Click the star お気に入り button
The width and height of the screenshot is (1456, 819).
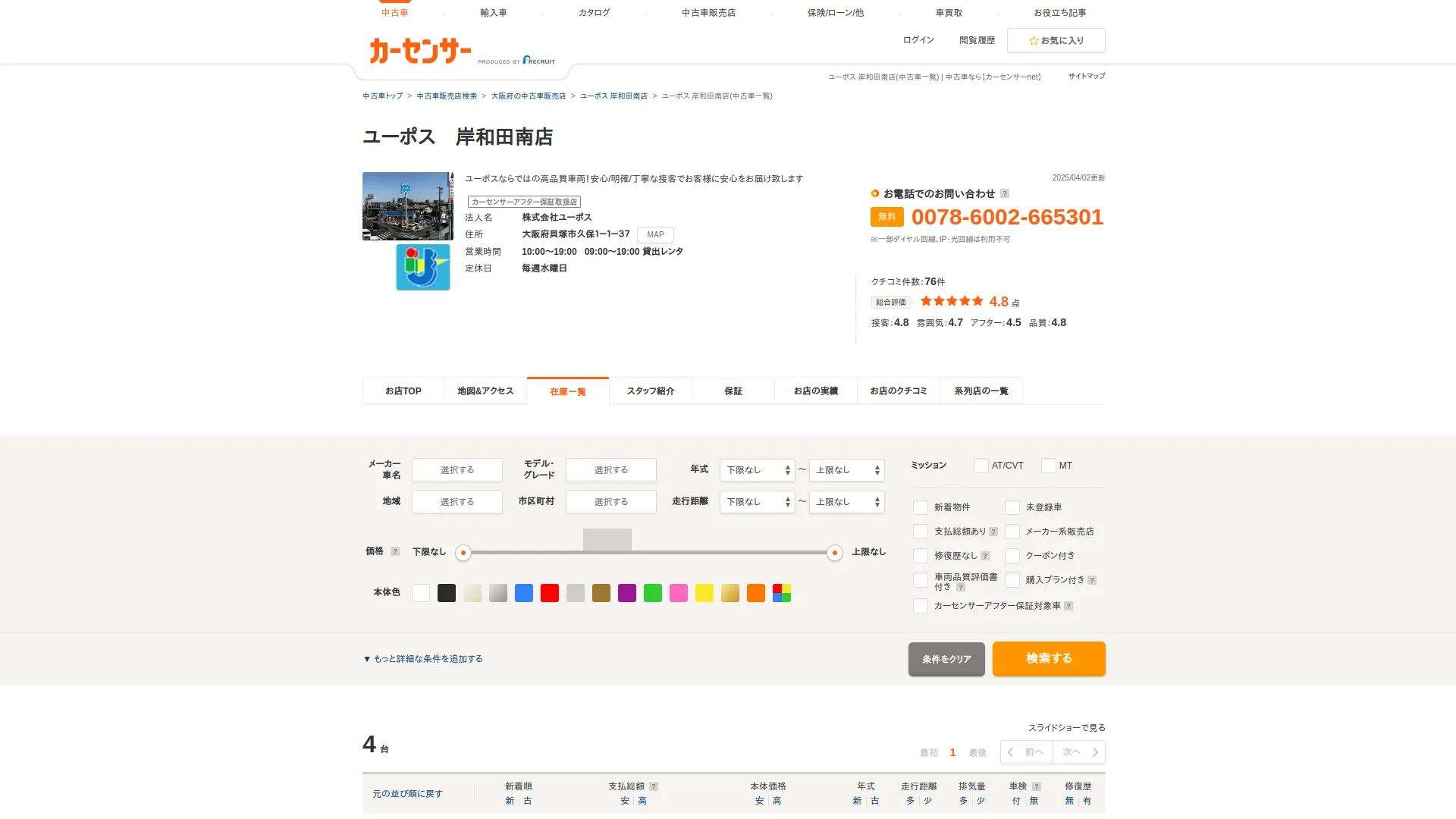point(1056,40)
